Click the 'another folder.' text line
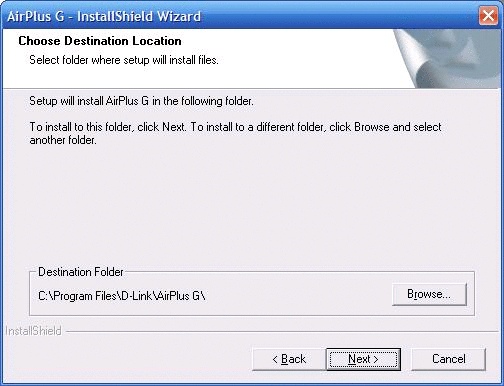 click(x=63, y=140)
